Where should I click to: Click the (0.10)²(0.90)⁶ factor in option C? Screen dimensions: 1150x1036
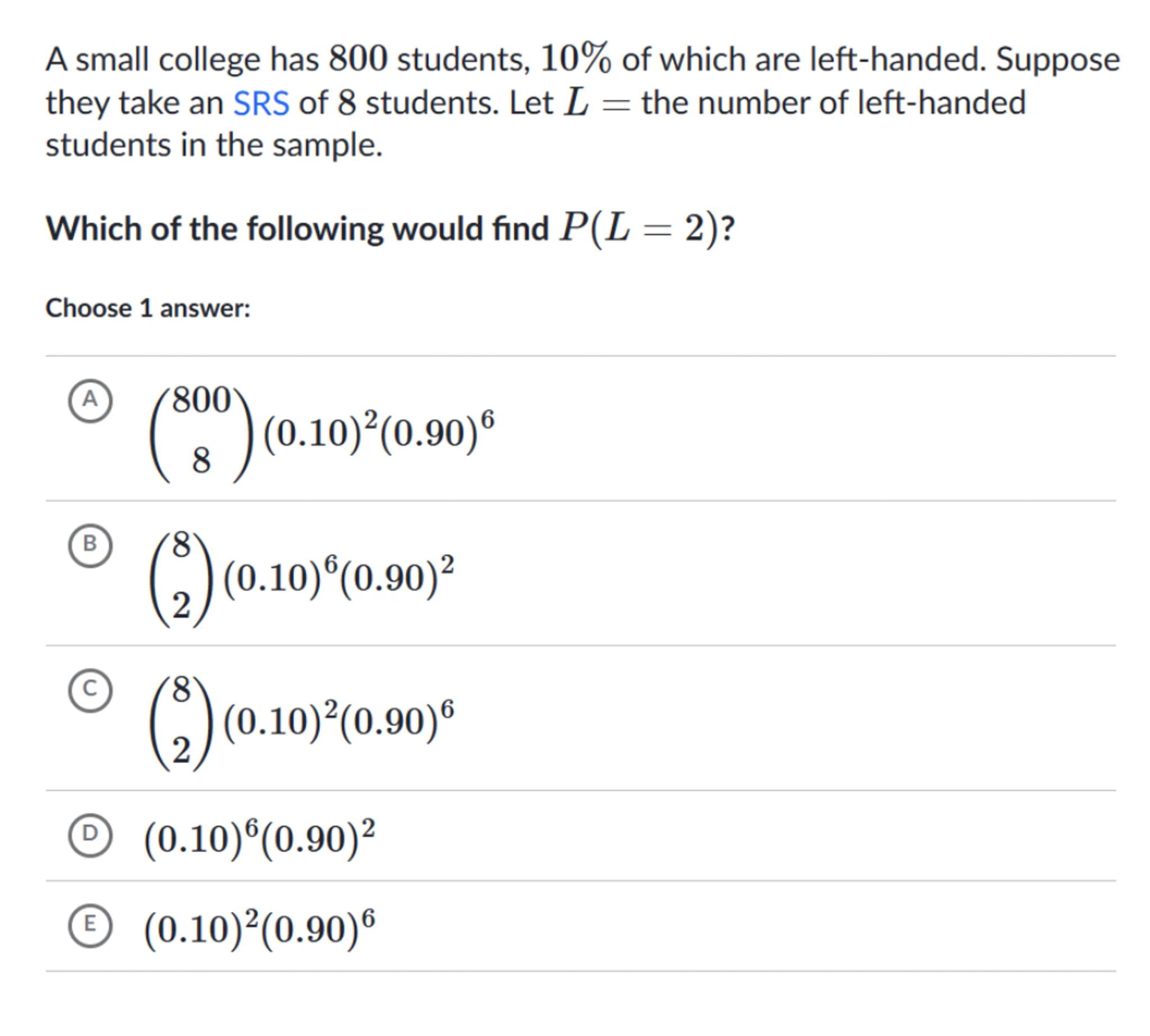coord(339,722)
